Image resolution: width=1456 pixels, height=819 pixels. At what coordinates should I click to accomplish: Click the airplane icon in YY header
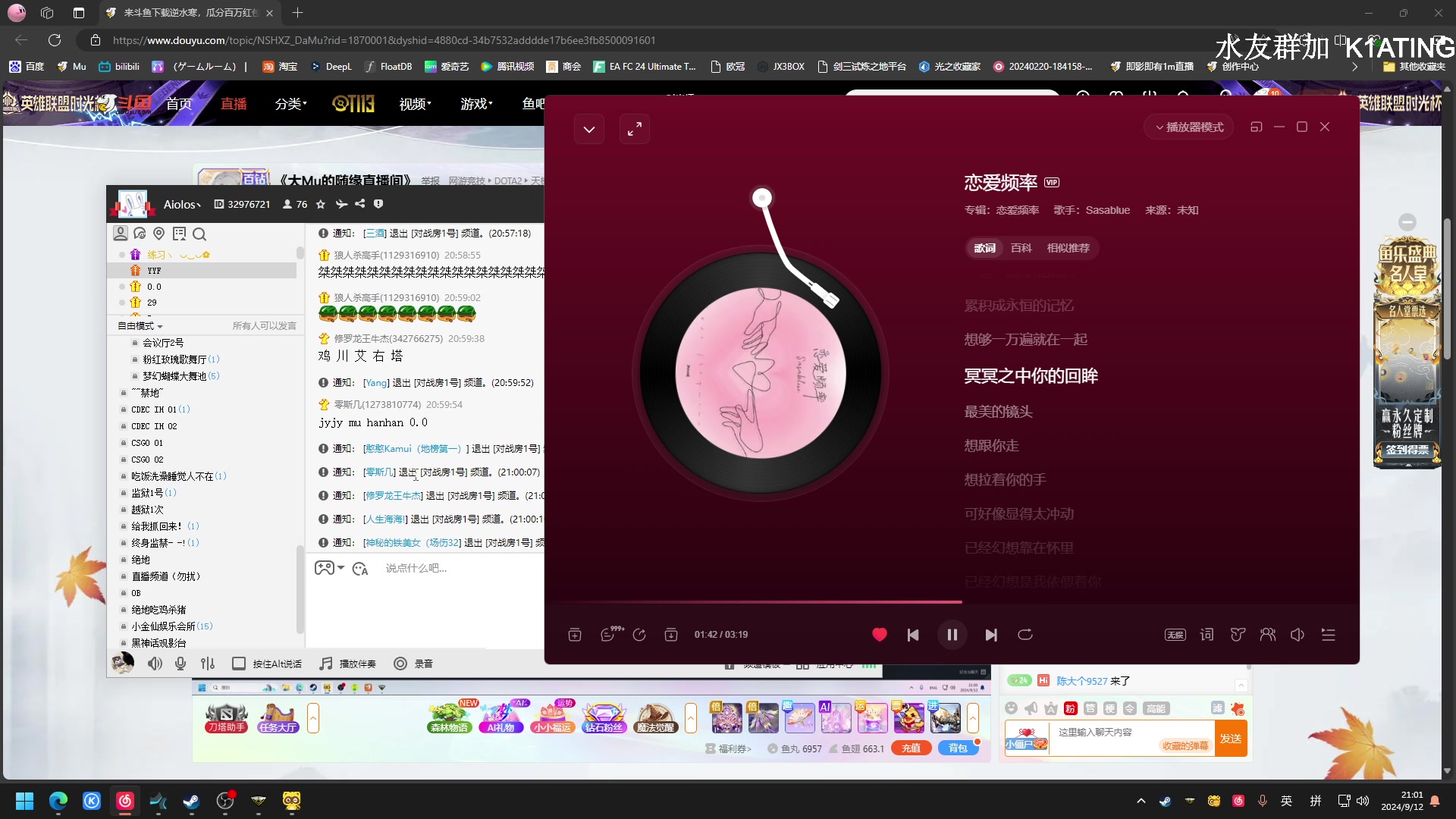click(341, 204)
